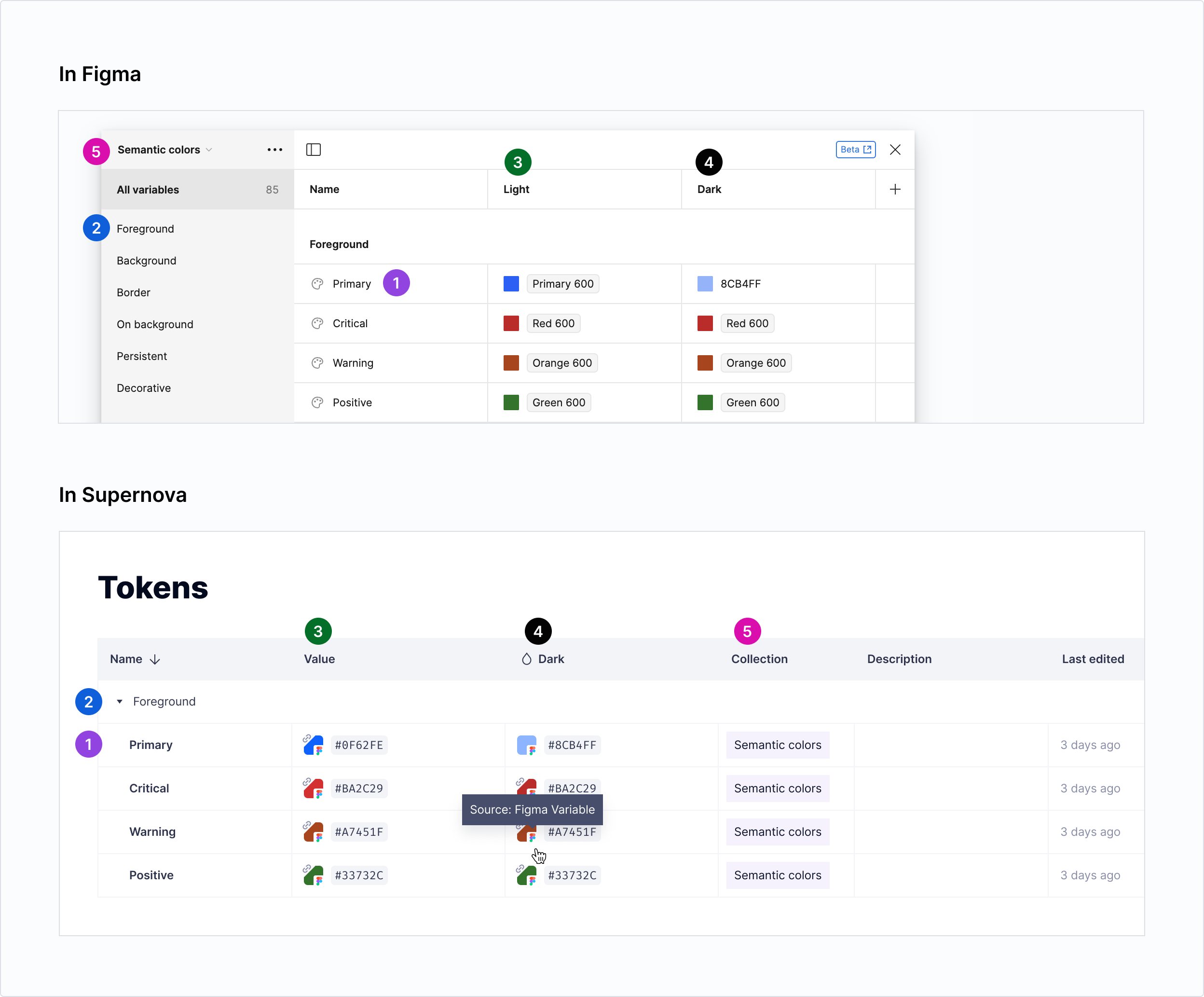
Task: Click Semantic colors tag in Warning row
Action: pyautogui.click(x=778, y=832)
